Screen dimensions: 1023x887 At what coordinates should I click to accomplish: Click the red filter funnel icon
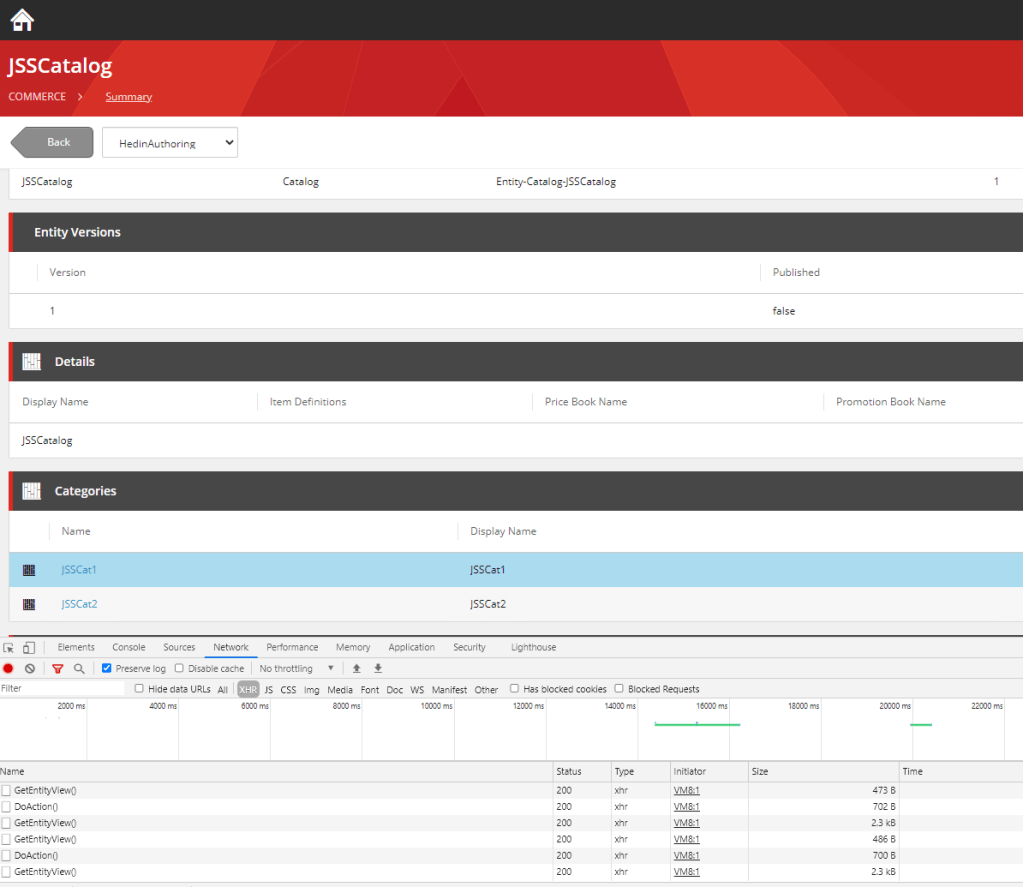[58, 669]
